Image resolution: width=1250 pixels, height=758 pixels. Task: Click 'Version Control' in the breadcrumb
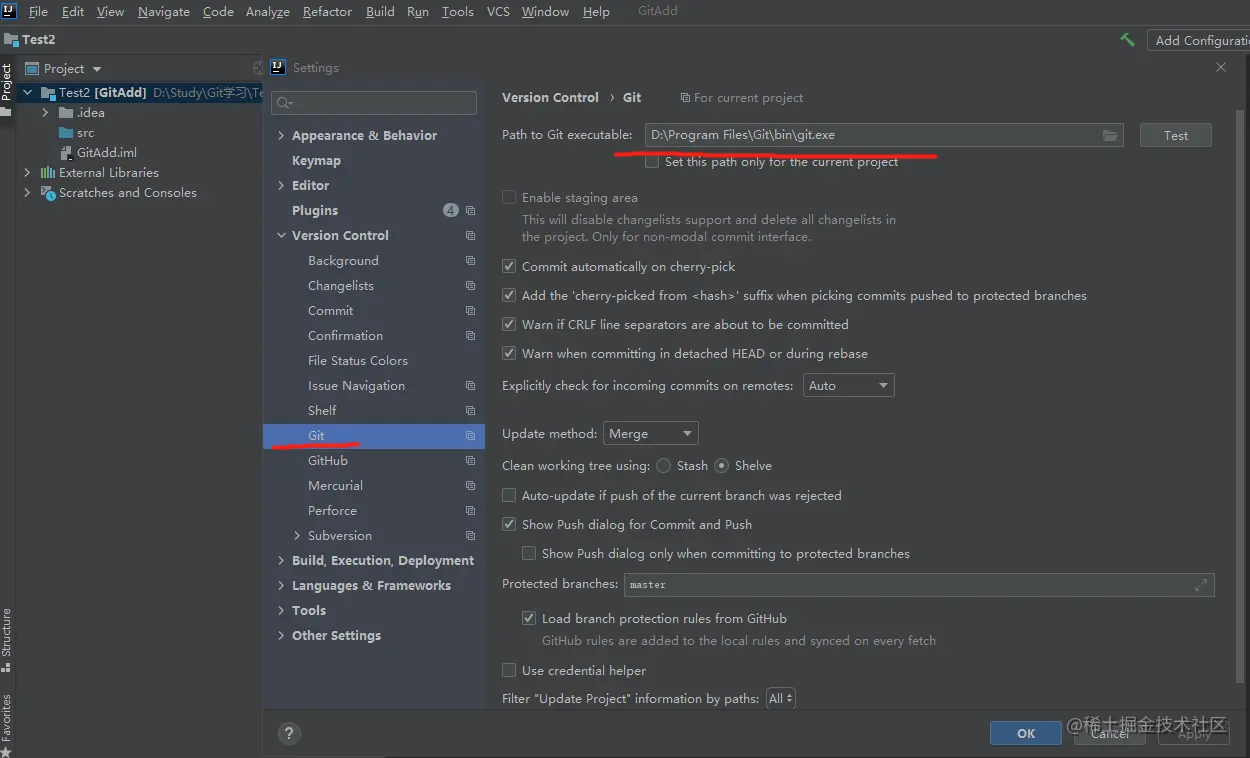(550, 97)
